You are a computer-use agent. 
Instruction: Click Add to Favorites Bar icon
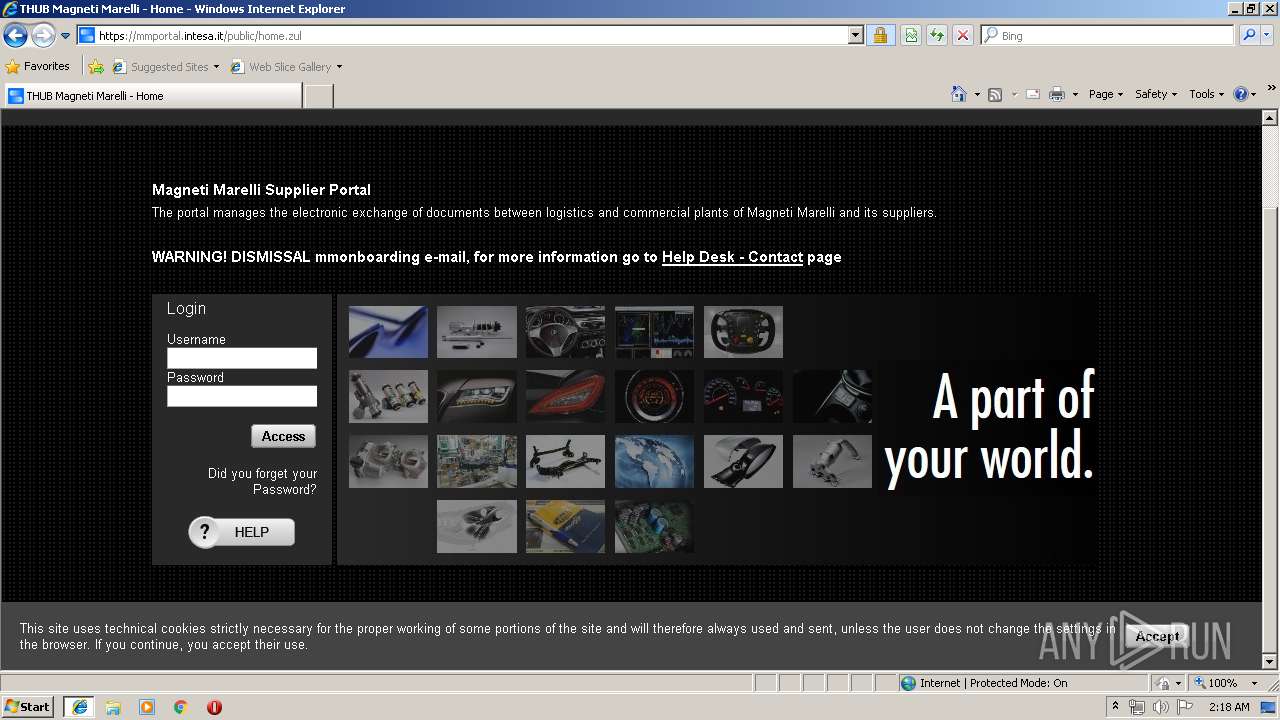pos(96,67)
